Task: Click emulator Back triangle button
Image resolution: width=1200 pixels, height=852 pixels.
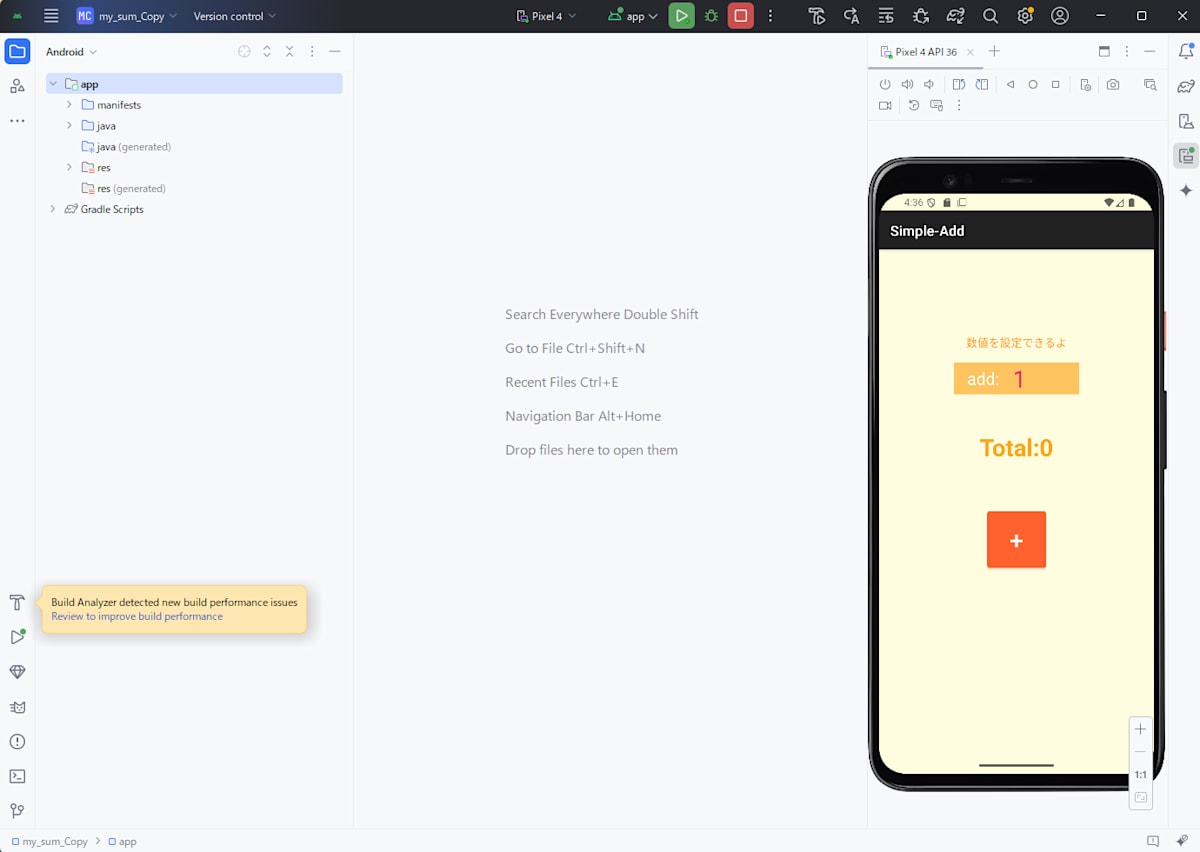Action: pyautogui.click(x=1011, y=85)
